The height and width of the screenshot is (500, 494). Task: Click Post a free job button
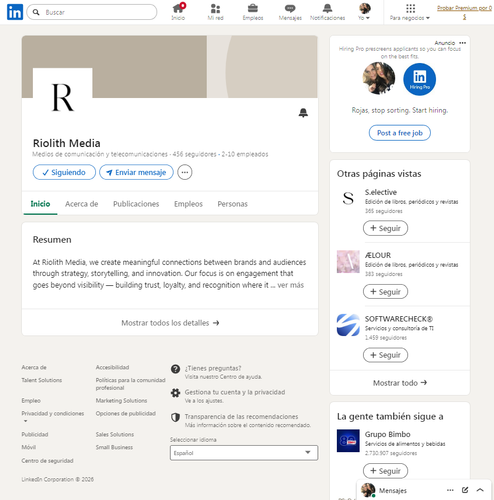(x=400, y=133)
